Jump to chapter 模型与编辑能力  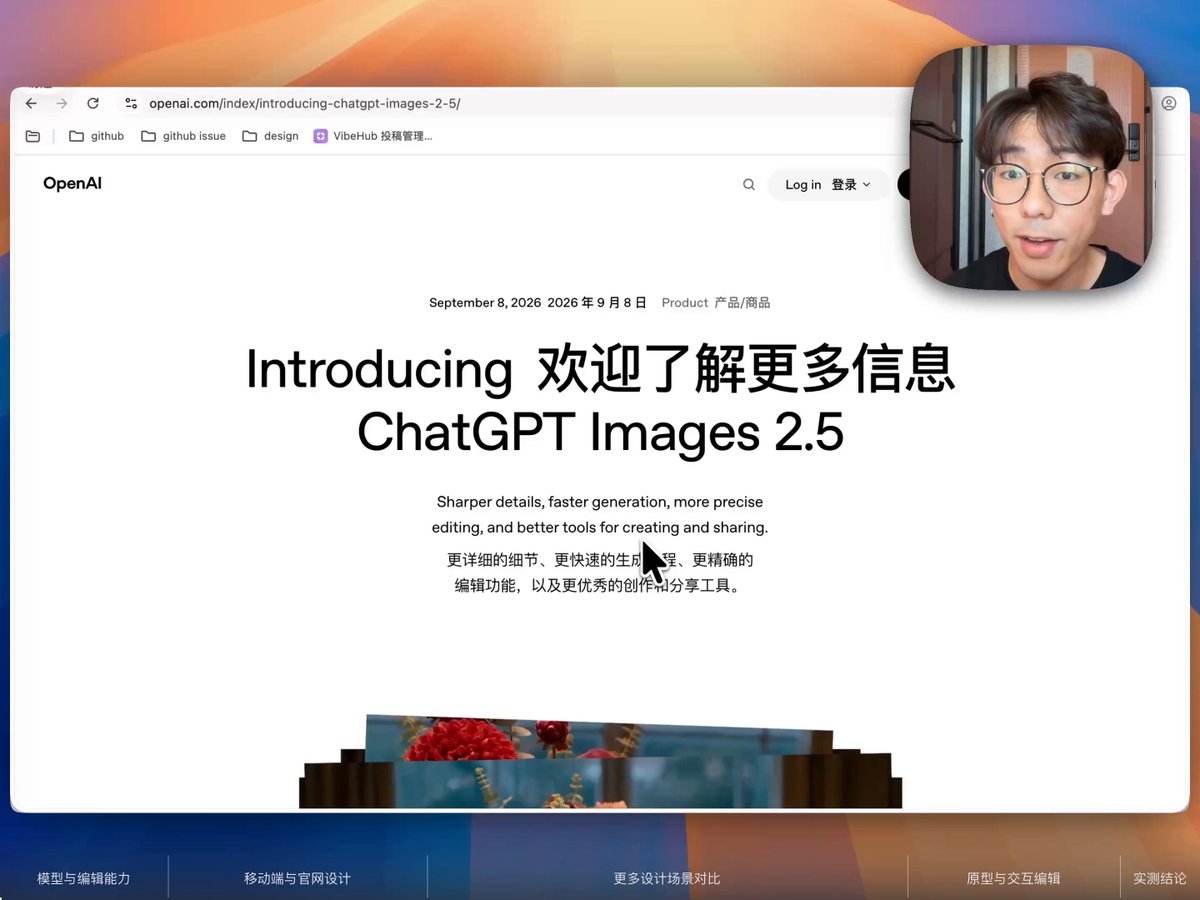coord(84,878)
